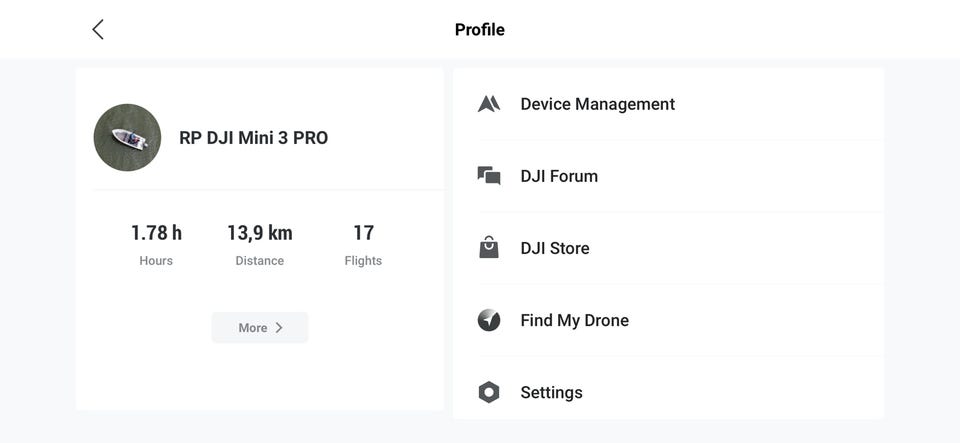960x443 pixels.
Task: Open the DJI Forum menu entry
Action: (x=559, y=176)
